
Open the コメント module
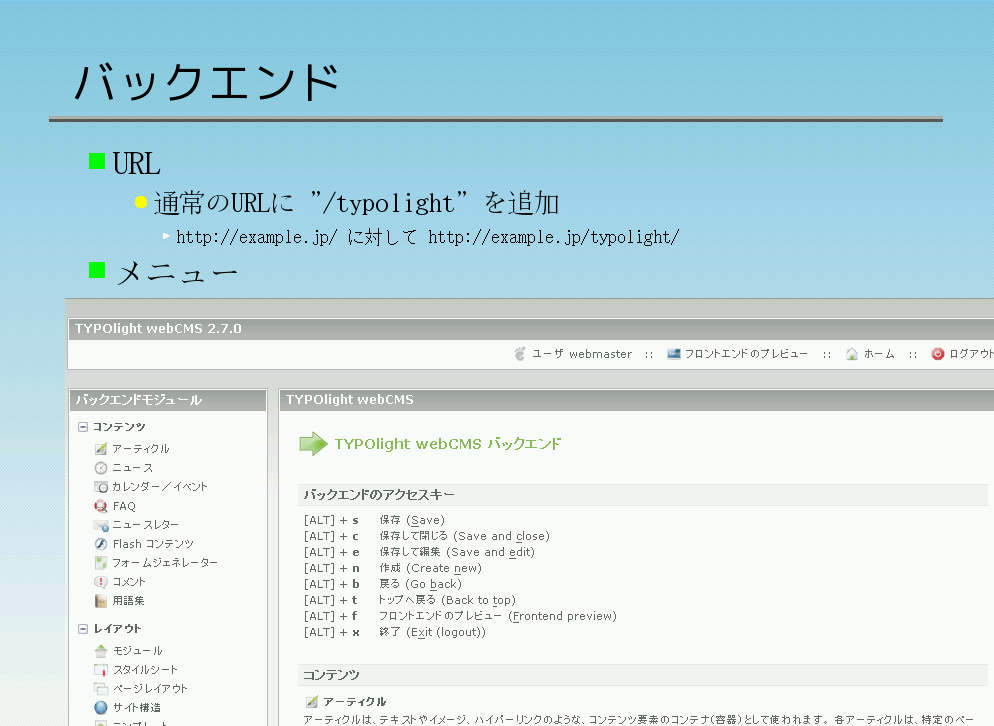pyautogui.click(x=129, y=581)
